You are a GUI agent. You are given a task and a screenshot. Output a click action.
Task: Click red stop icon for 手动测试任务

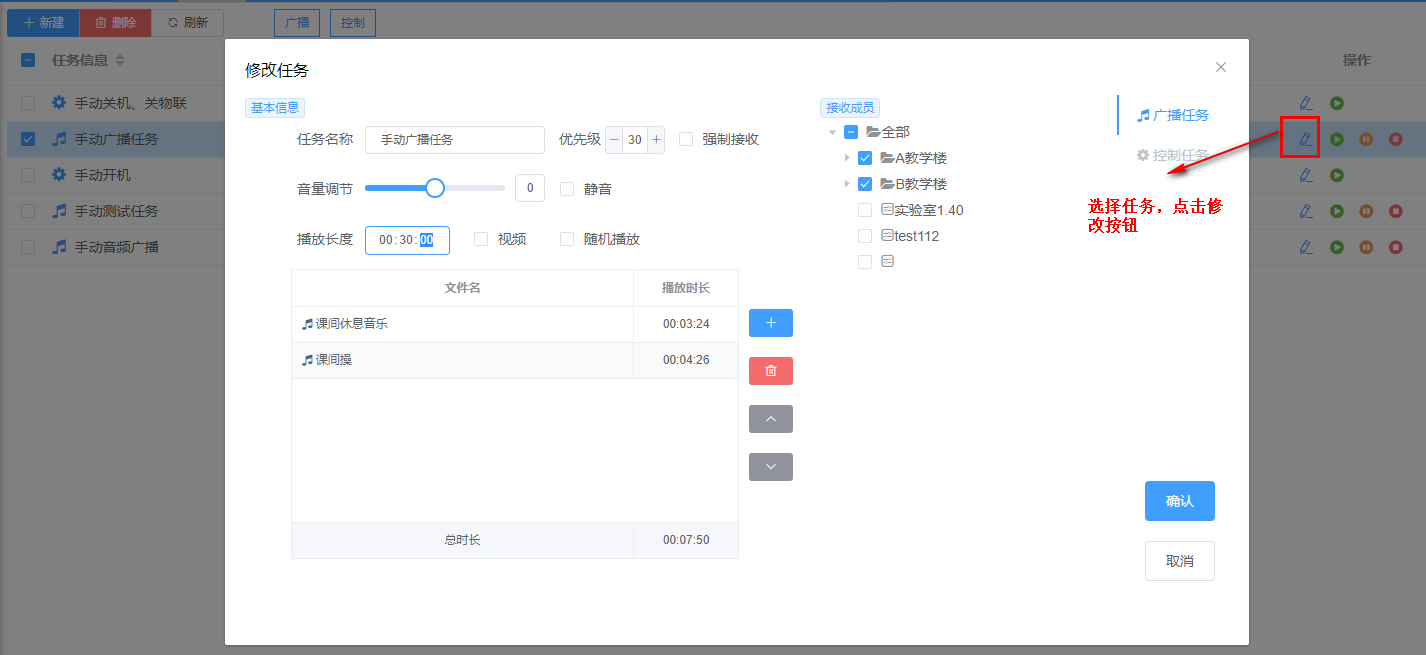1395,211
